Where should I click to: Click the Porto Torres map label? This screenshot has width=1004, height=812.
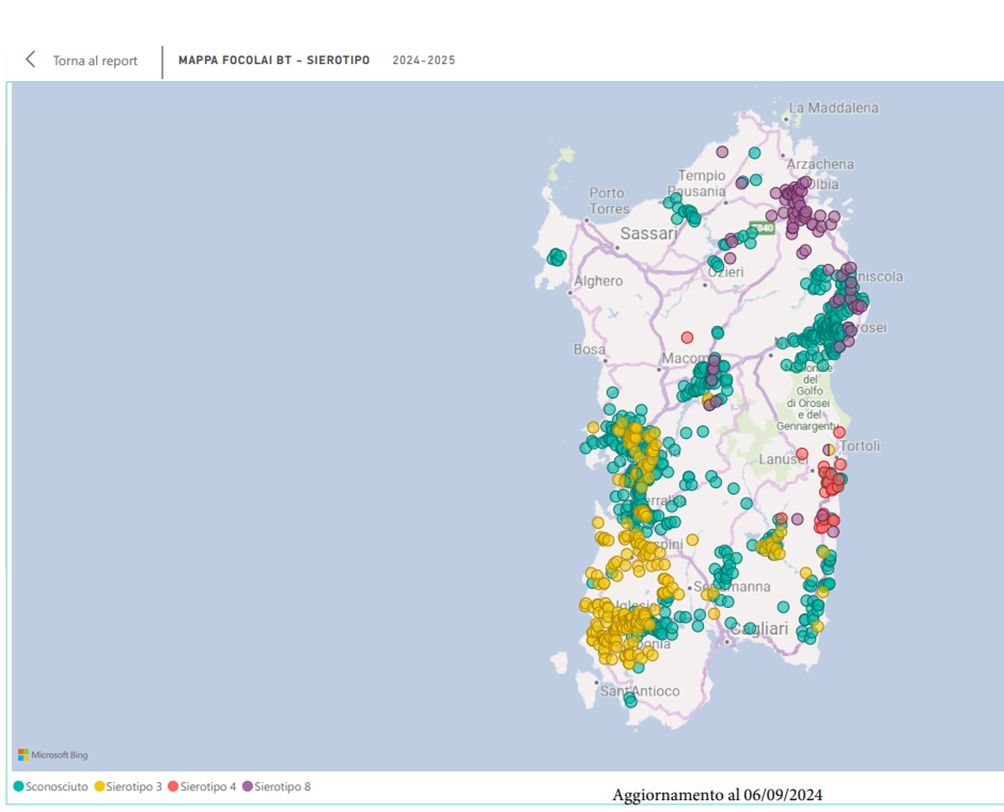pos(608,200)
